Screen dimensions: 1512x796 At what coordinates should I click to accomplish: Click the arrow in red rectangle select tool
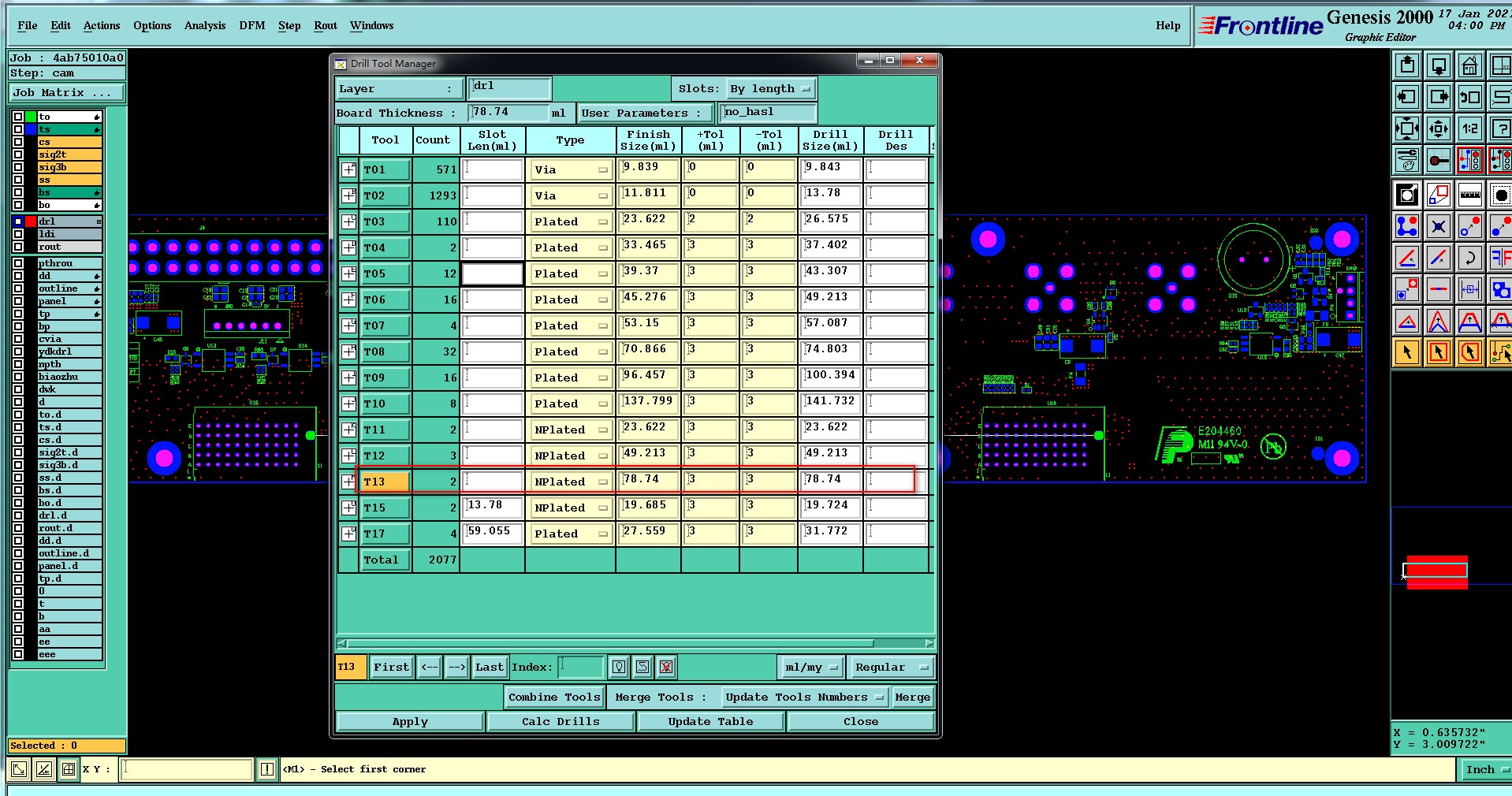[1439, 352]
